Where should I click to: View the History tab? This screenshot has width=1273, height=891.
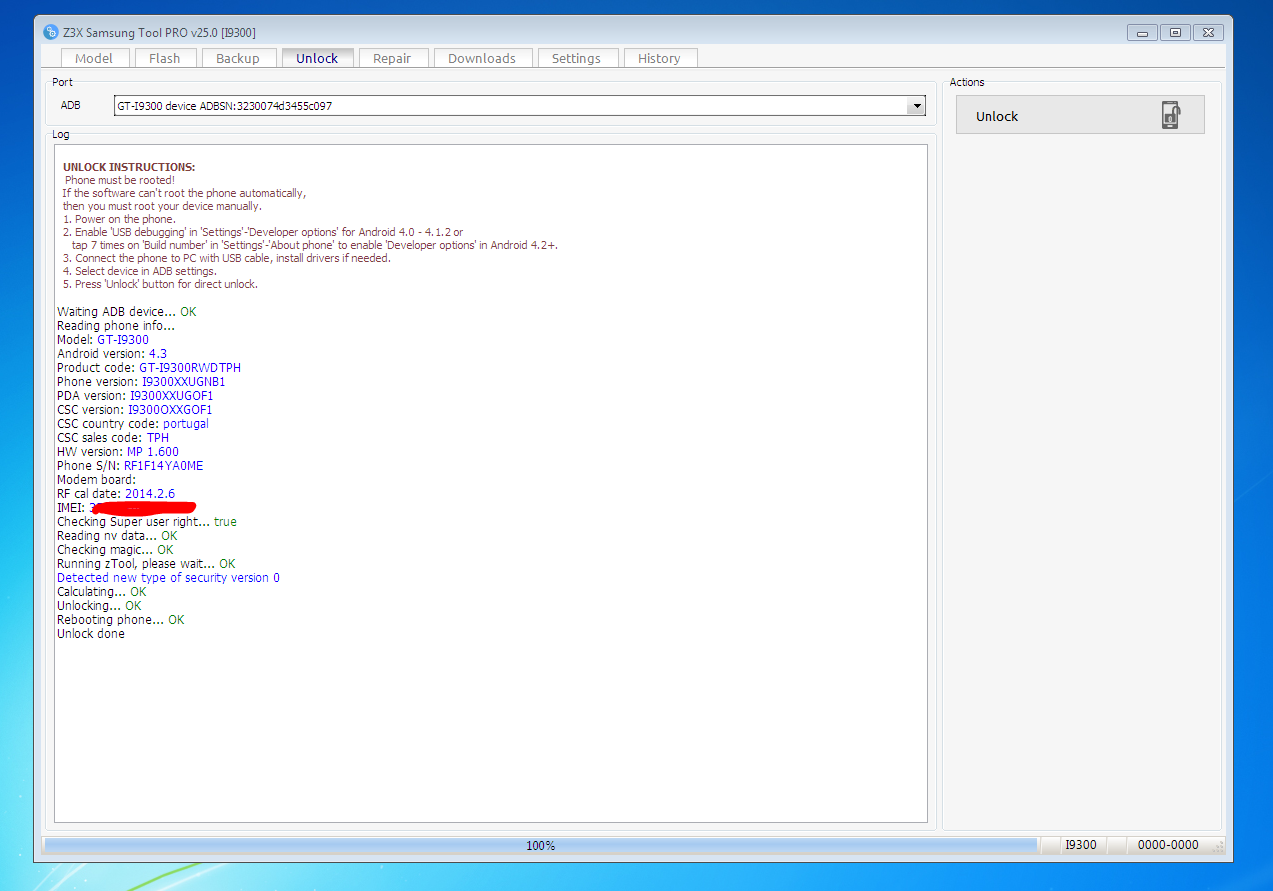(x=659, y=58)
